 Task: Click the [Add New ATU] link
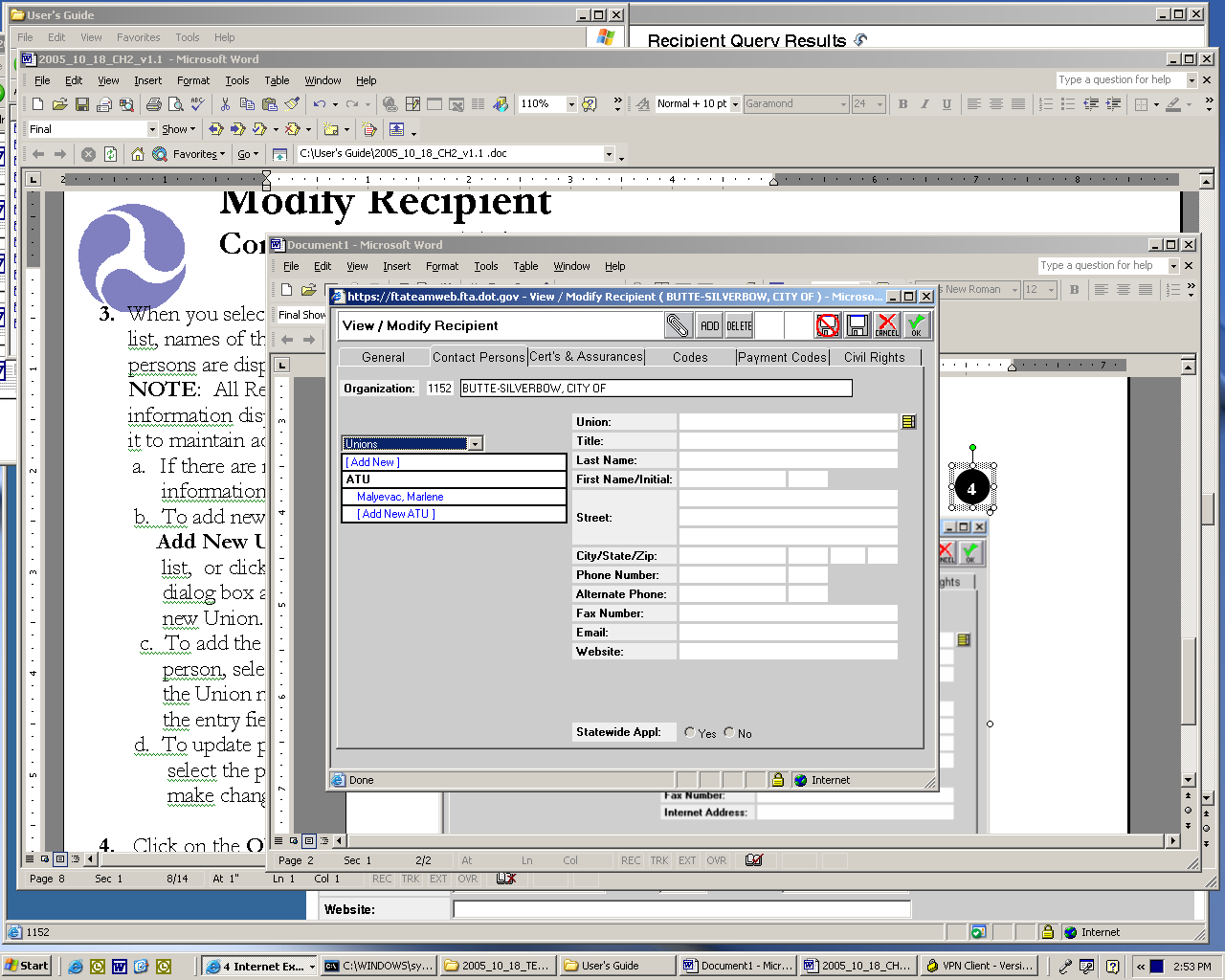click(396, 514)
